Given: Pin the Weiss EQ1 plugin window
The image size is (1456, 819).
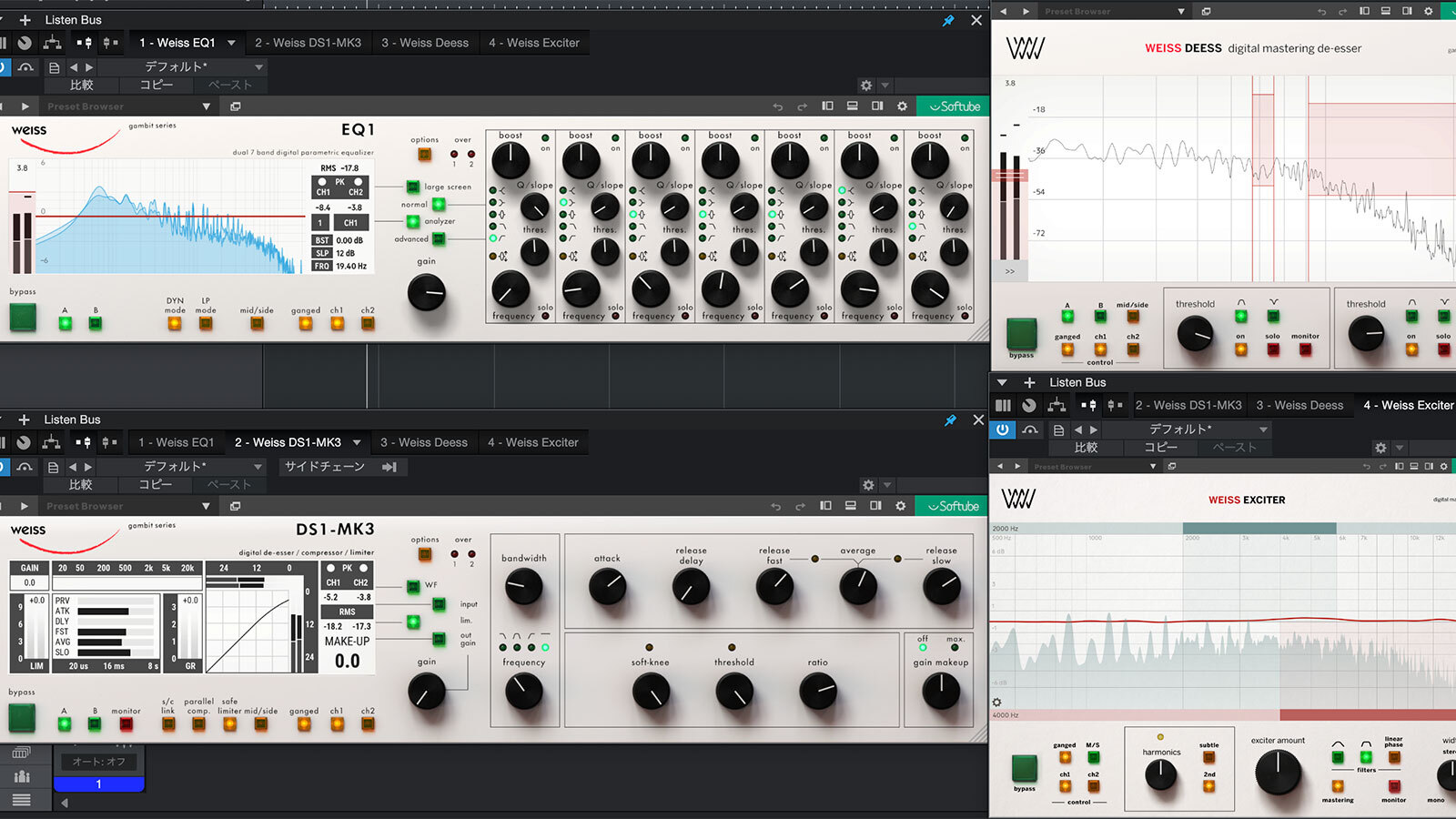Looking at the screenshot, I should coord(948,20).
